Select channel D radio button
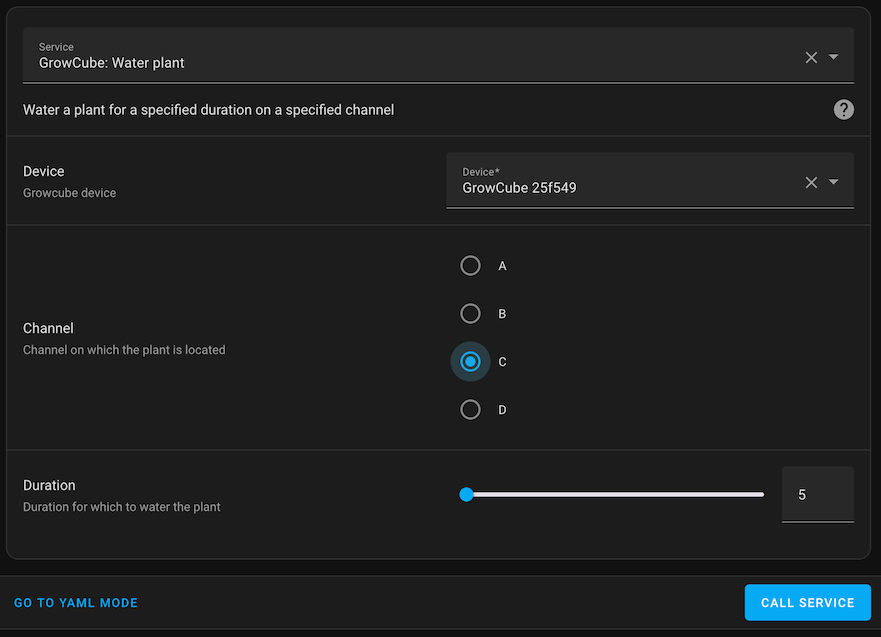881x637 pixels. pyautogui.click(x=470, y=410)
